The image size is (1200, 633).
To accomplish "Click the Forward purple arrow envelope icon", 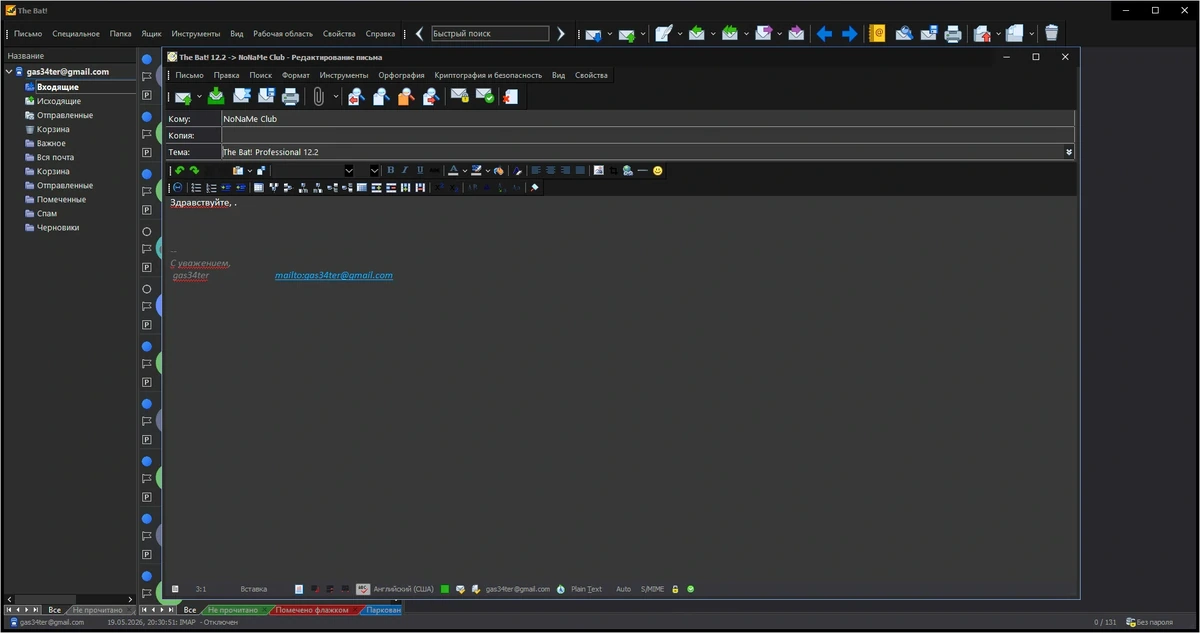I will [764, 34].
